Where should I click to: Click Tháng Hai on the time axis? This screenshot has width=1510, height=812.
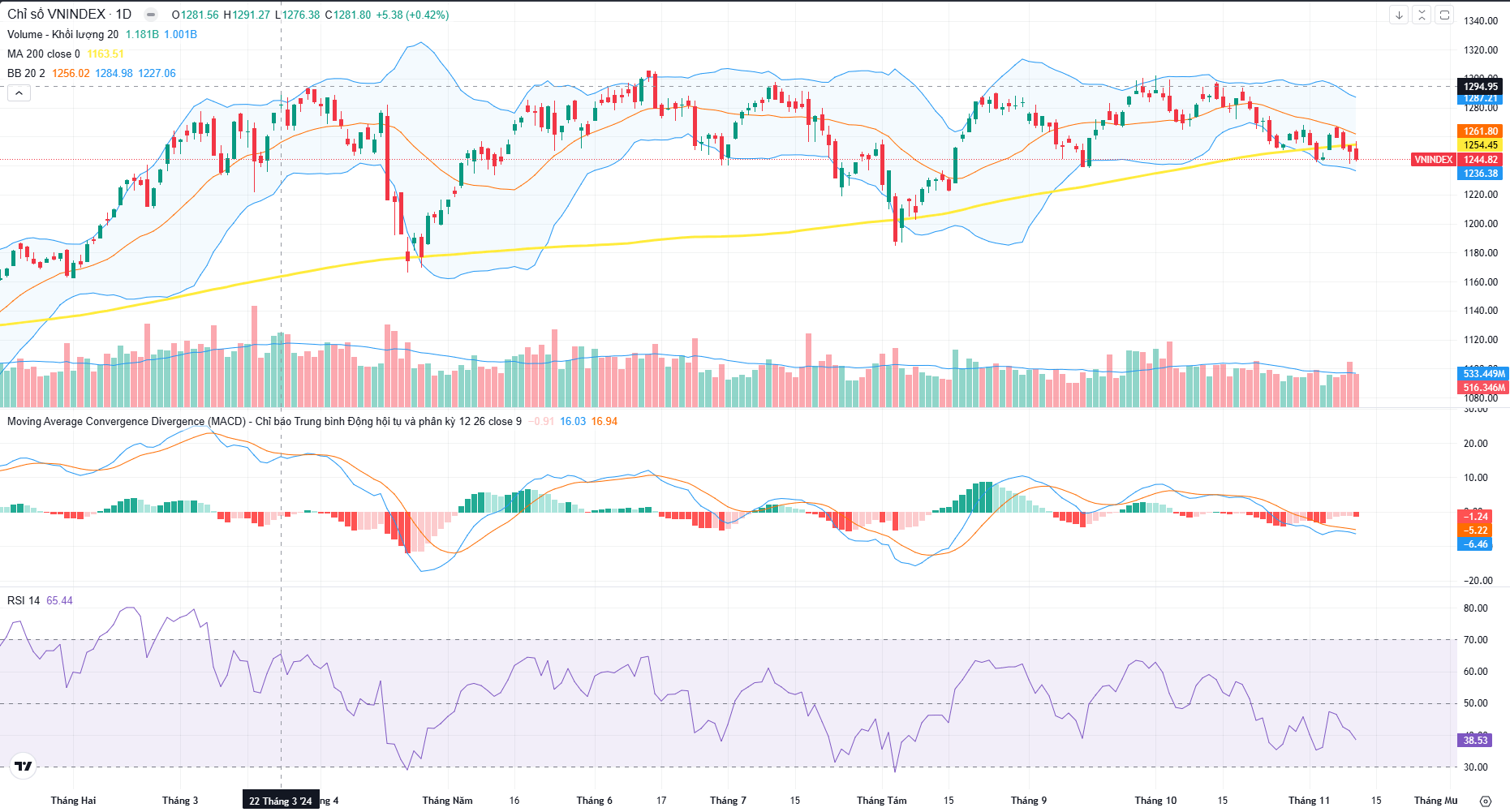coord(73,801)
